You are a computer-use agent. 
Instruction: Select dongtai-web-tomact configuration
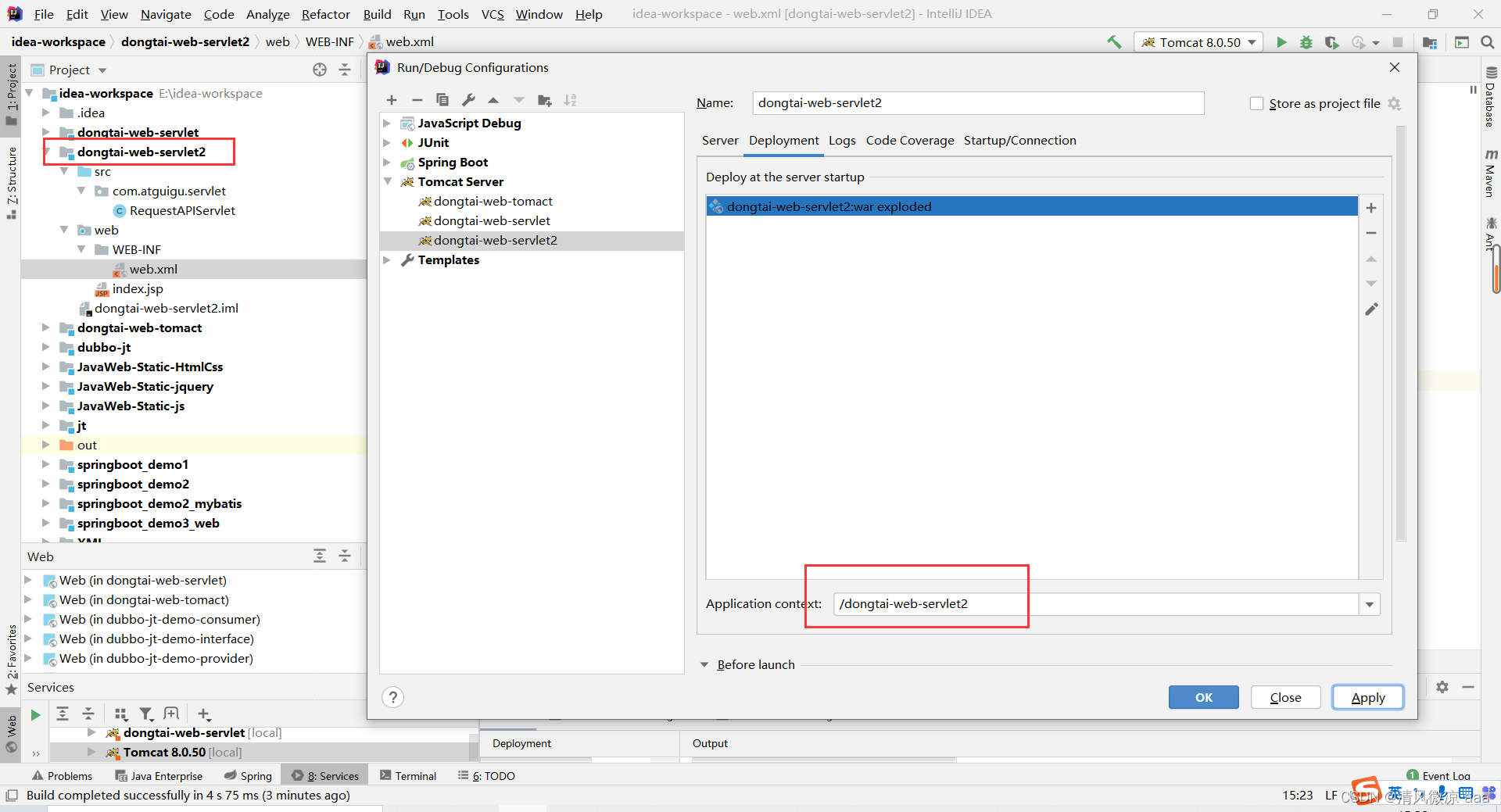tap(493, 201)
